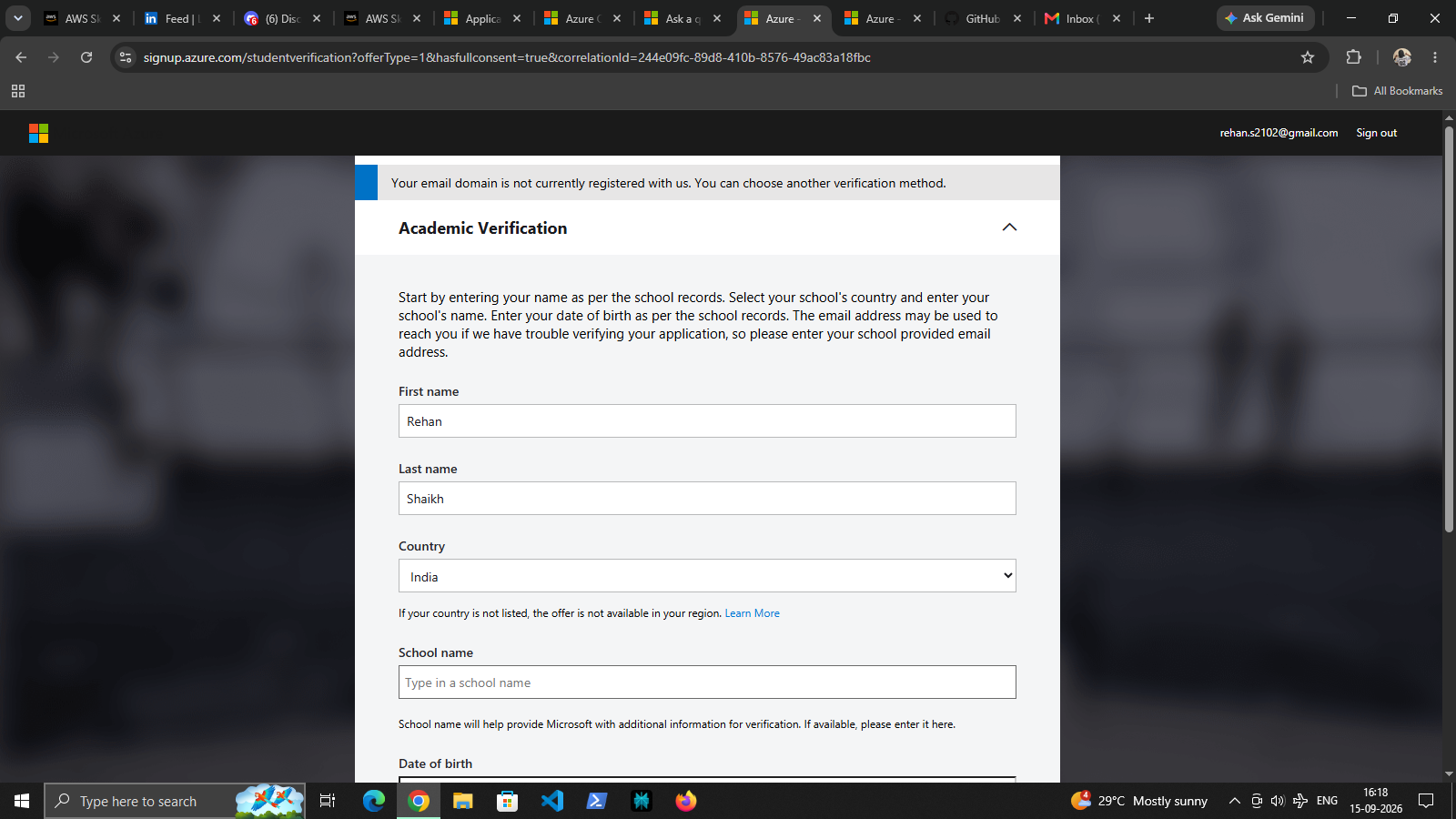The image size is (1456, 819).
Task: Open Firefox from the taskbar
Action: (686, 801)
